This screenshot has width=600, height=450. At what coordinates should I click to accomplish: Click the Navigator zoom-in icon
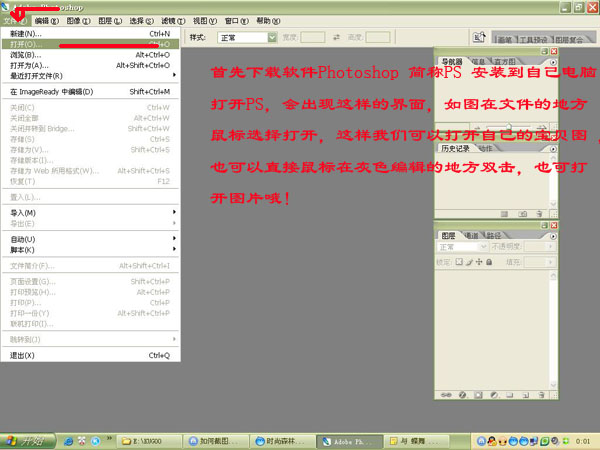(541, 127)
